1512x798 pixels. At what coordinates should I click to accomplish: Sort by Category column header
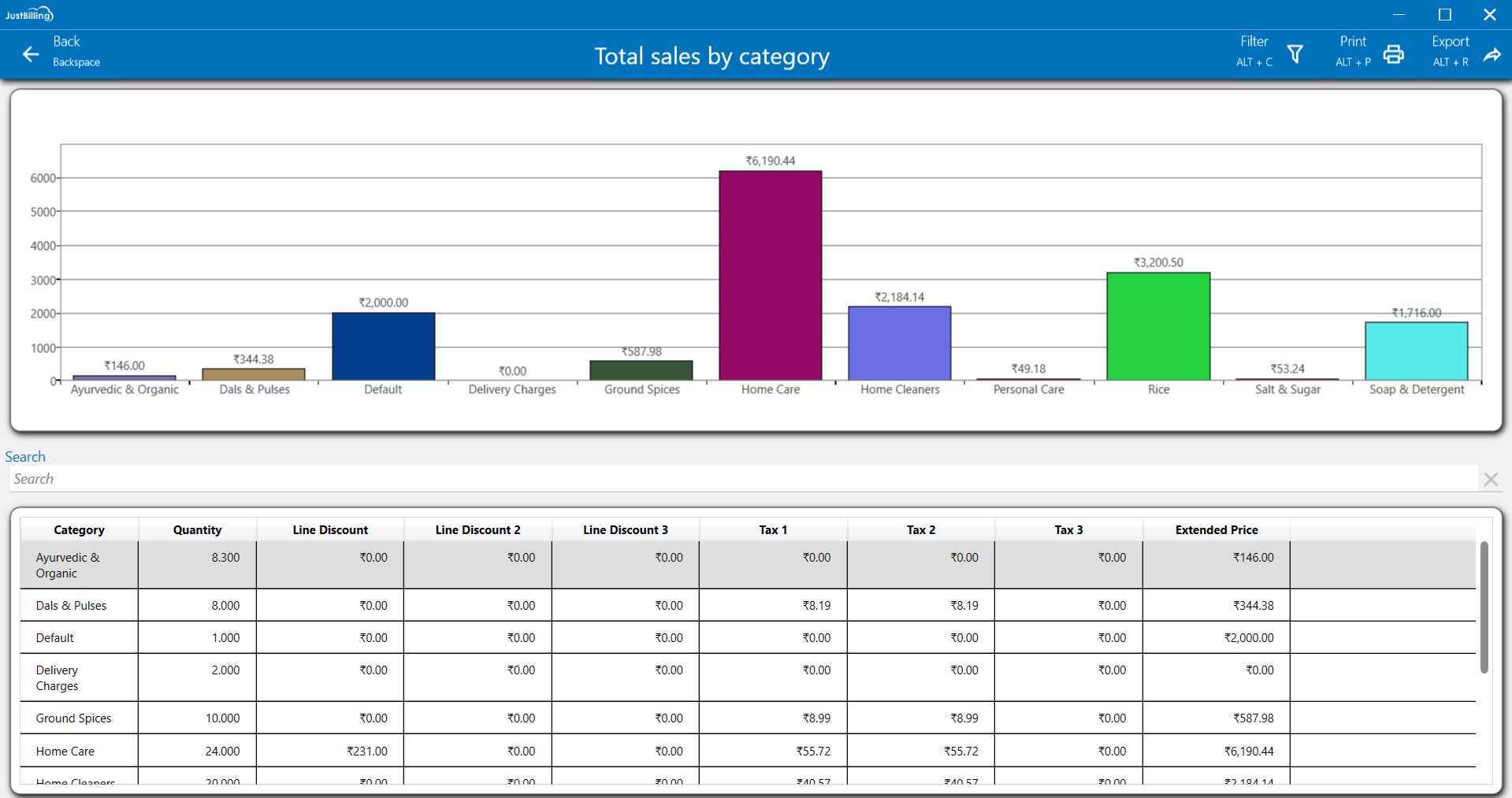[79, 530]
